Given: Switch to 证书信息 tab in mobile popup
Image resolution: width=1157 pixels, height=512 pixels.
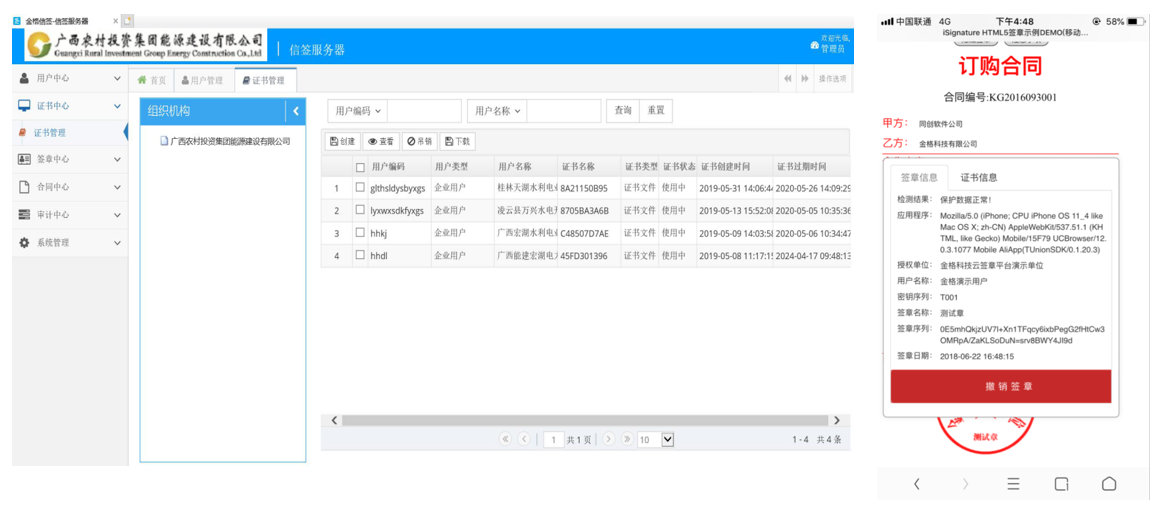Looking at the screenshot, I should point(978,178).
